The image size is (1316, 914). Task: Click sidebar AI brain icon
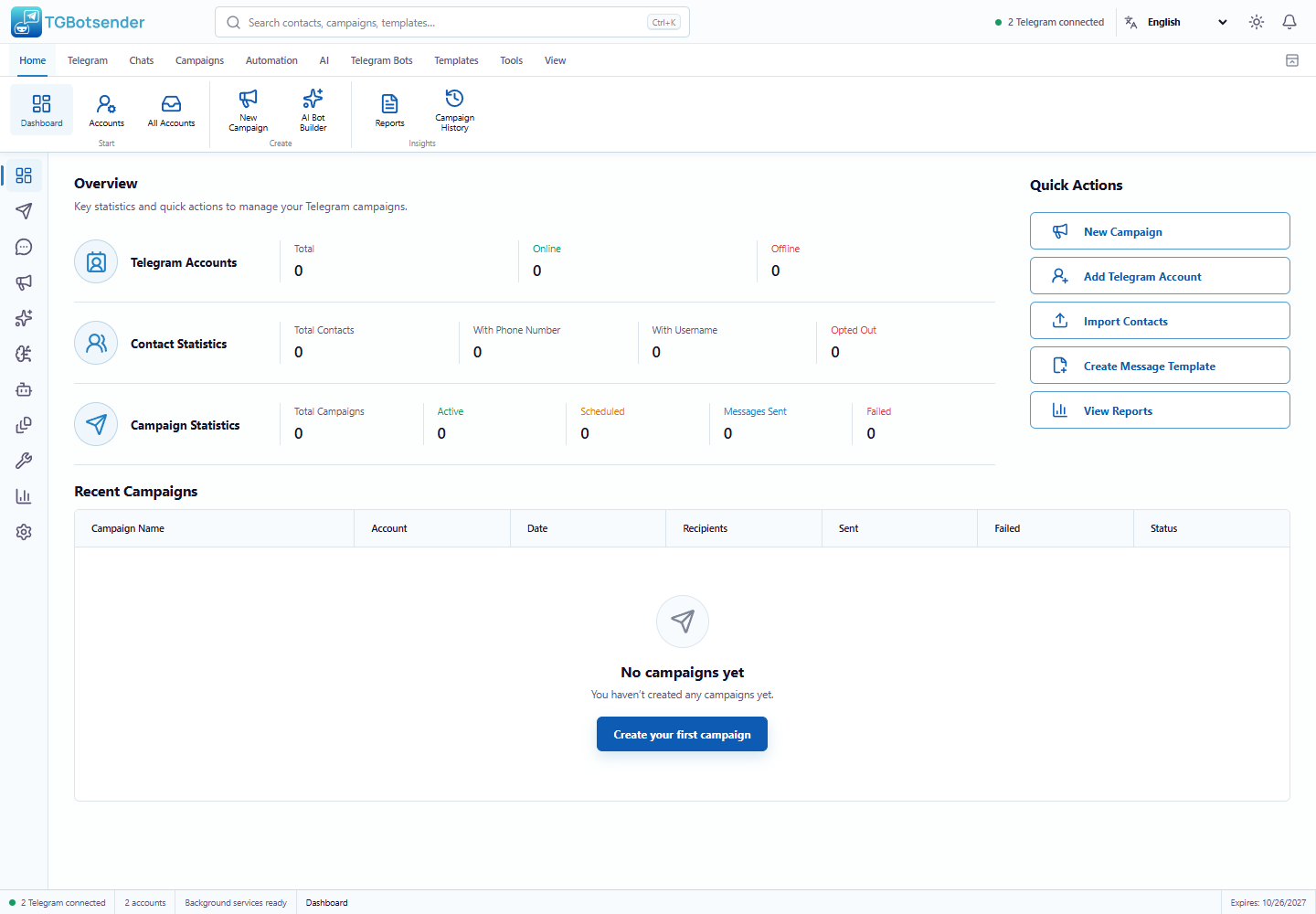pos(24,354)
